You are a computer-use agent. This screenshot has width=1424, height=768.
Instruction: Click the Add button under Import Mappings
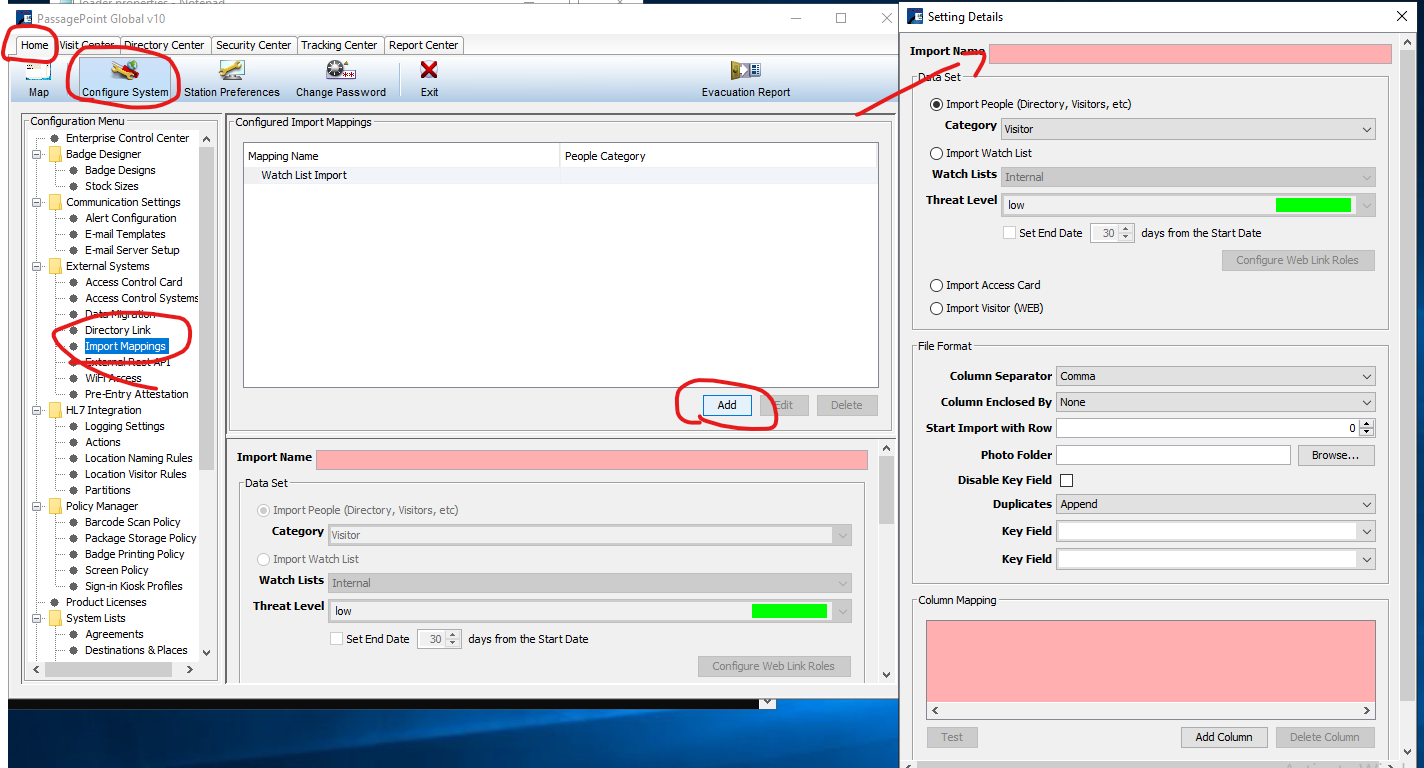click(727, 405)
